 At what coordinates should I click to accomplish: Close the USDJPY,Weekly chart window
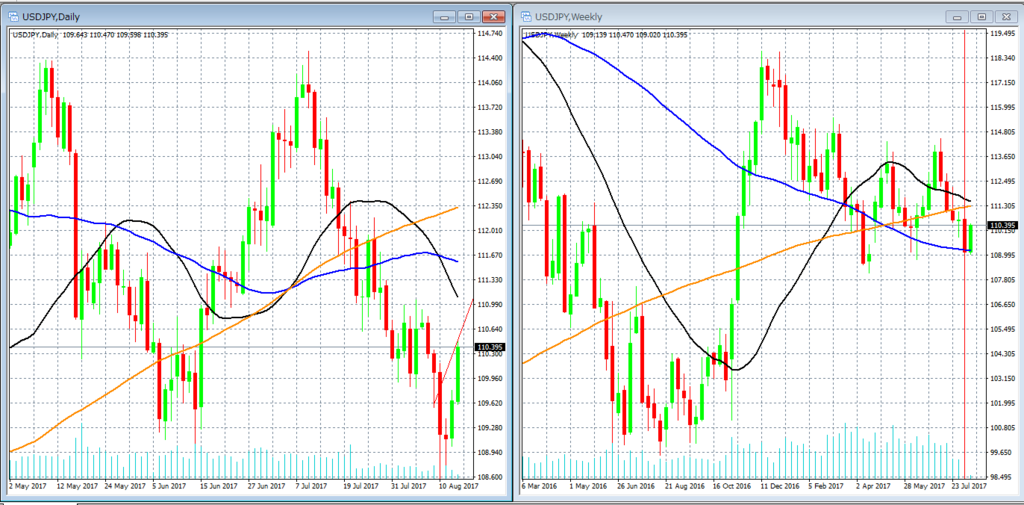click(1006, 16)
